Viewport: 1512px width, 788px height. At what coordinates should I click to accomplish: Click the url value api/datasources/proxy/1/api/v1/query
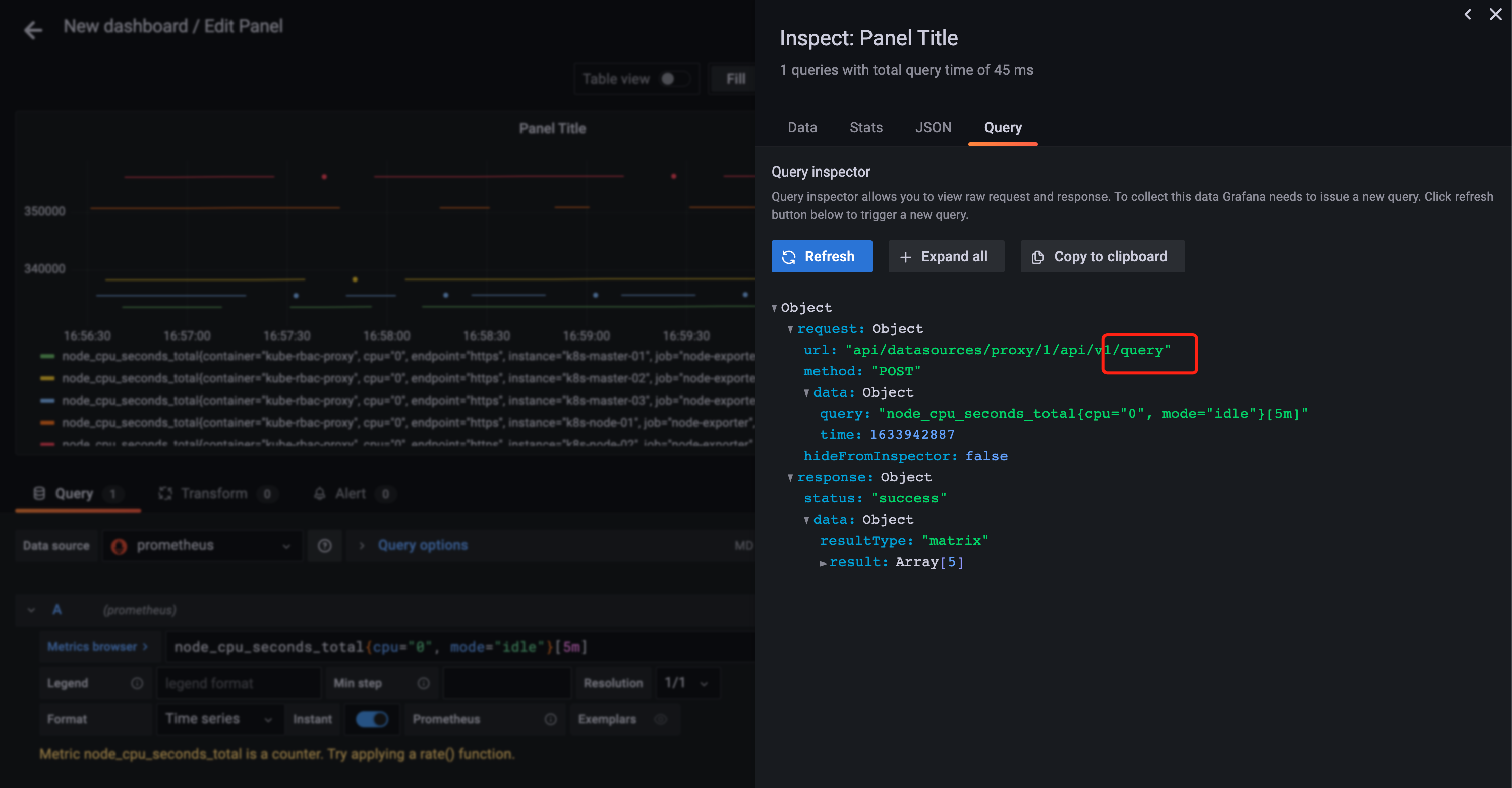(x=1008, y=350)
